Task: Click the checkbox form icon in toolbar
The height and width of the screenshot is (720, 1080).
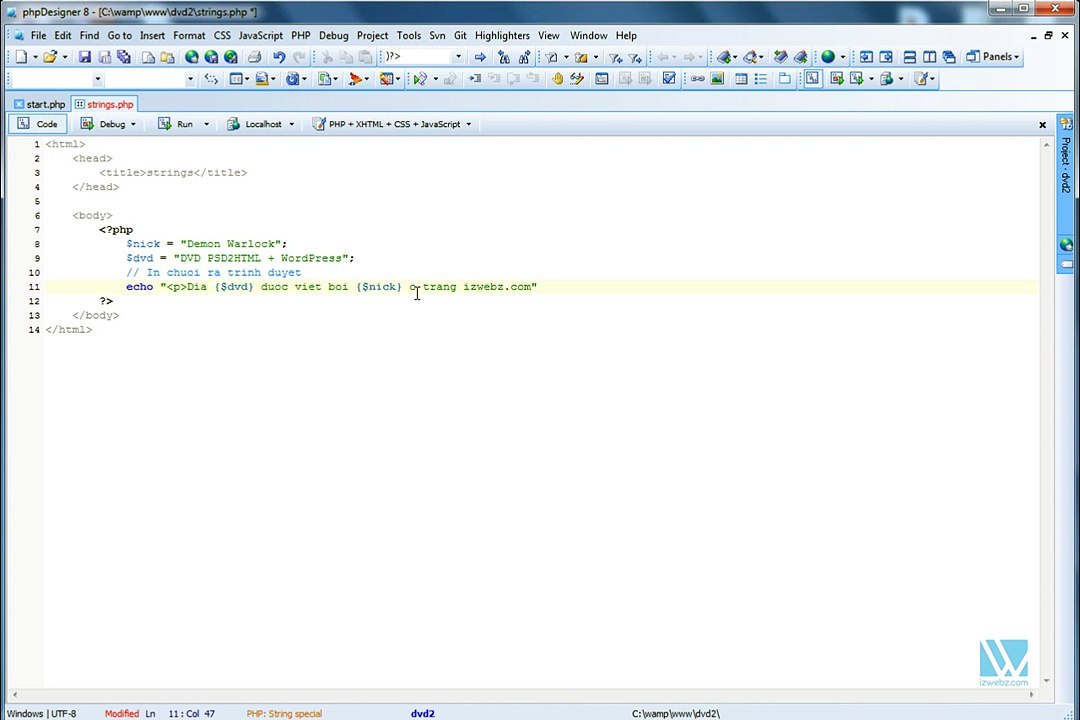Action: (669, 79)
